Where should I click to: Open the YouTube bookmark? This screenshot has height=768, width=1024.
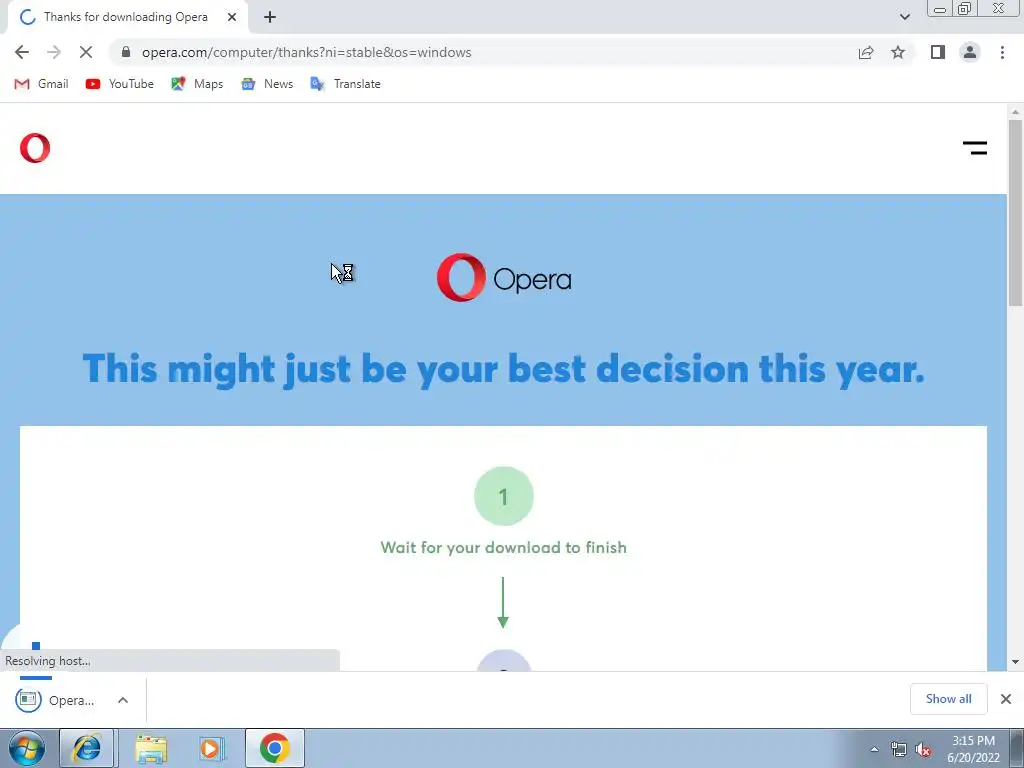coord(120,84)
